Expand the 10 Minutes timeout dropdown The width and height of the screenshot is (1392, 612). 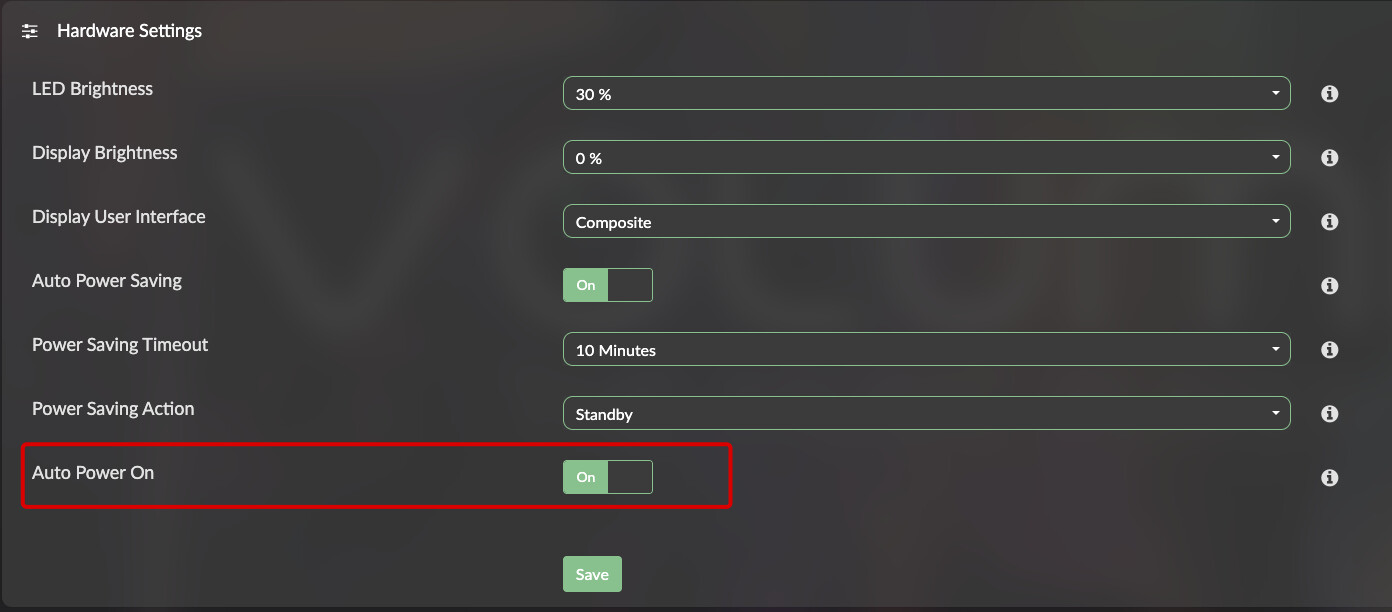(926, 350)
